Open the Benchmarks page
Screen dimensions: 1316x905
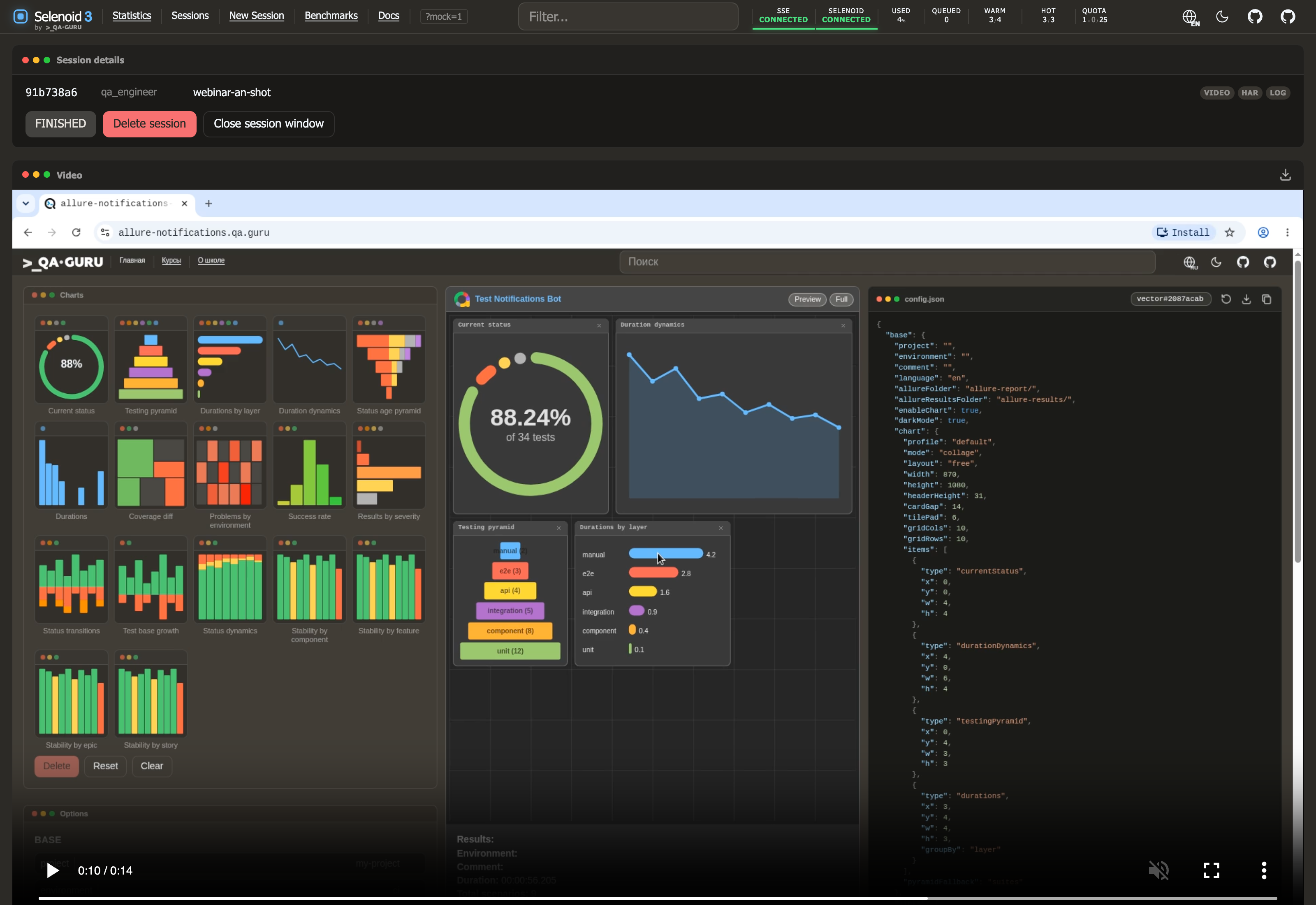point(331,16)
